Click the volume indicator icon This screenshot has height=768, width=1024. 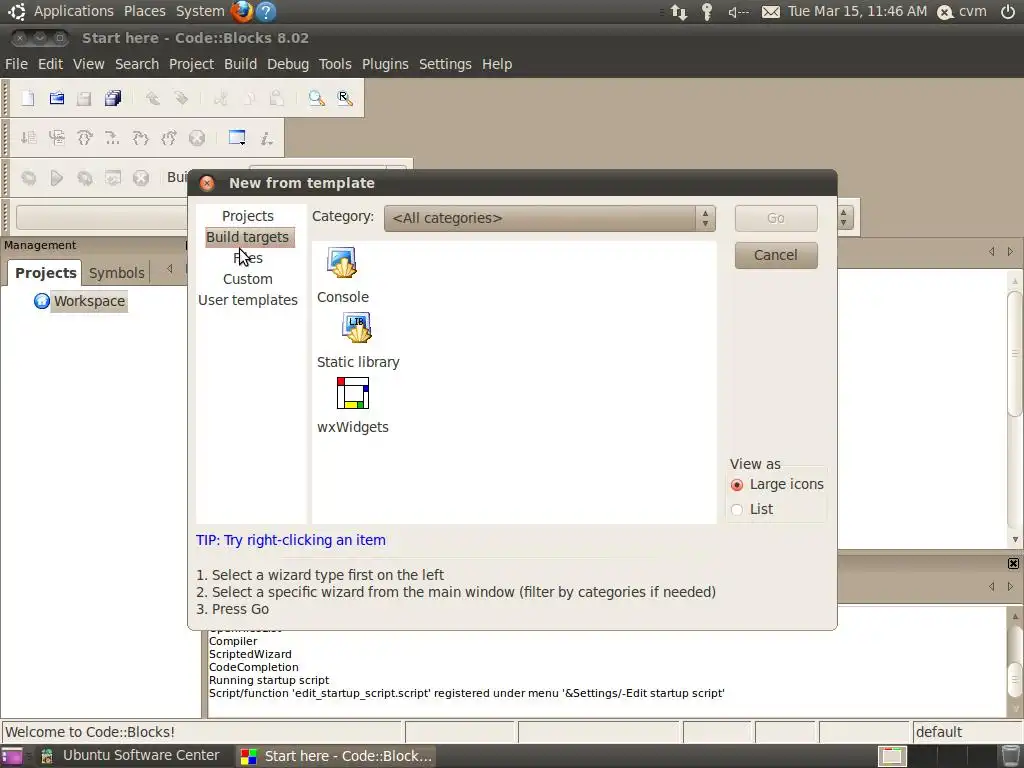pos(738,12)
